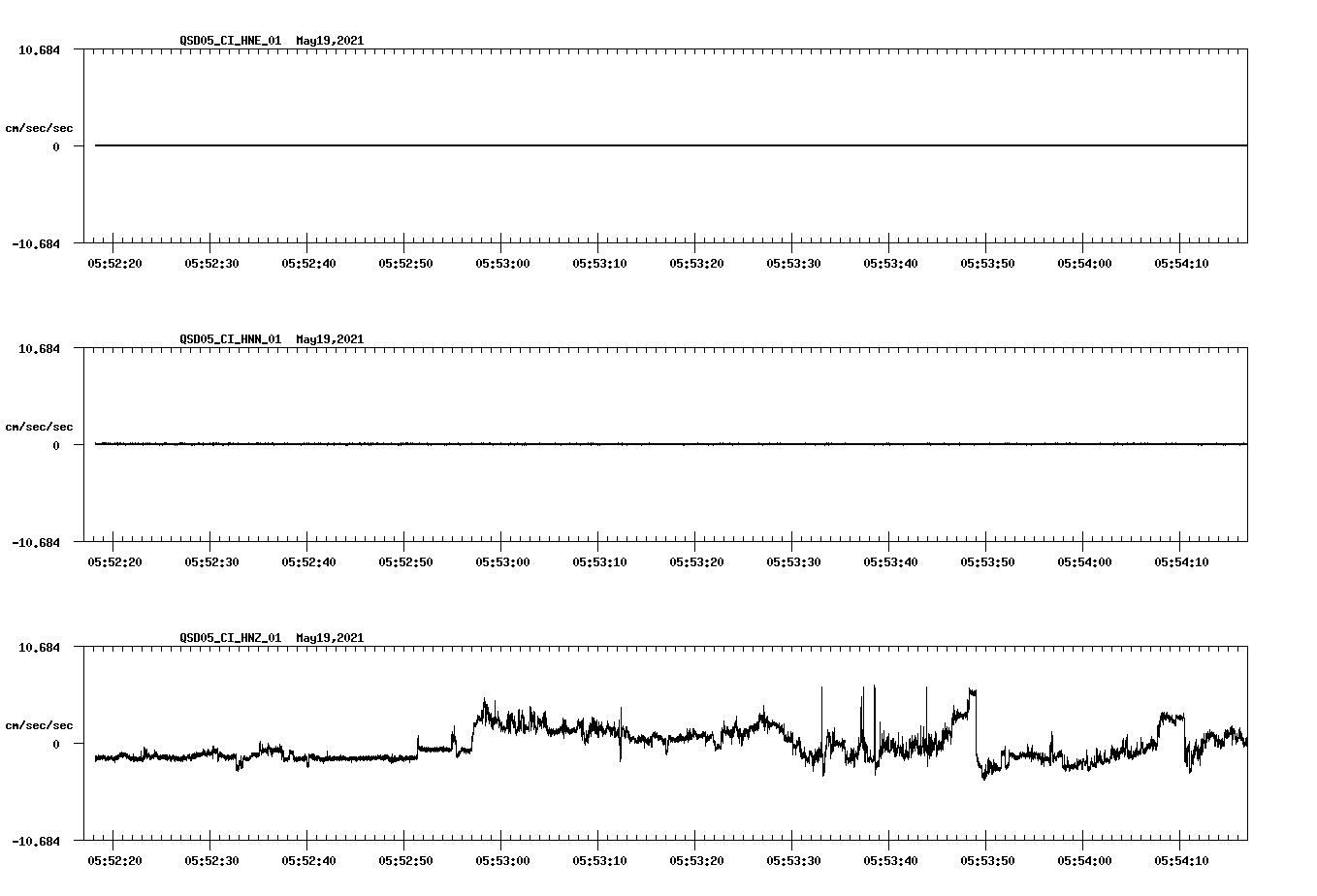This screenshot has height=896, width=1317.
Task: Click the 05:53:30 time tick on bottom axis
Action: [792, 858]
